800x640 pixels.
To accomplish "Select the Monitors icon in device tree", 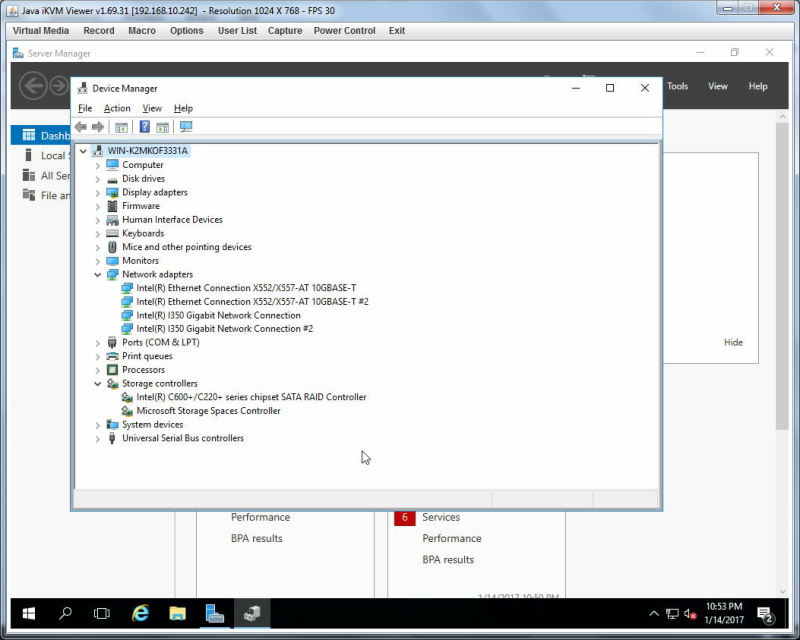I will (112, 261).
